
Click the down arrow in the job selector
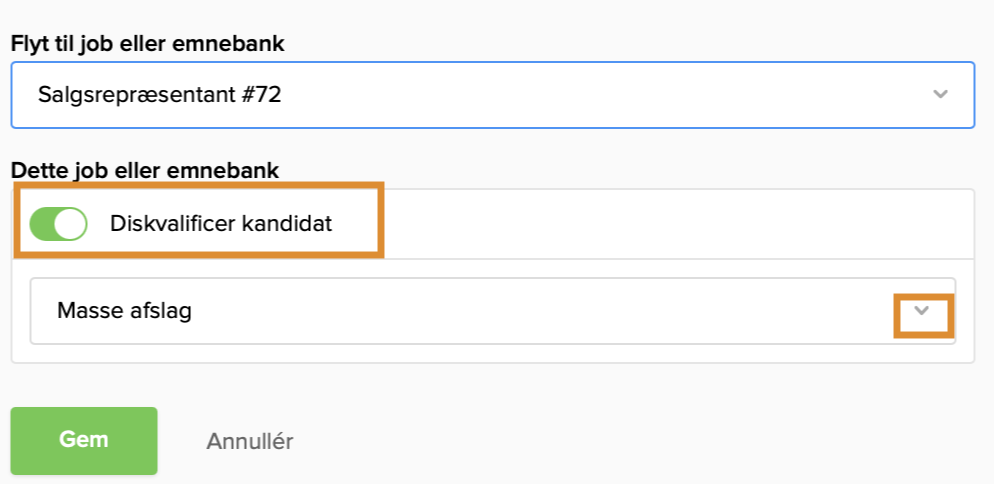[939, 94]
